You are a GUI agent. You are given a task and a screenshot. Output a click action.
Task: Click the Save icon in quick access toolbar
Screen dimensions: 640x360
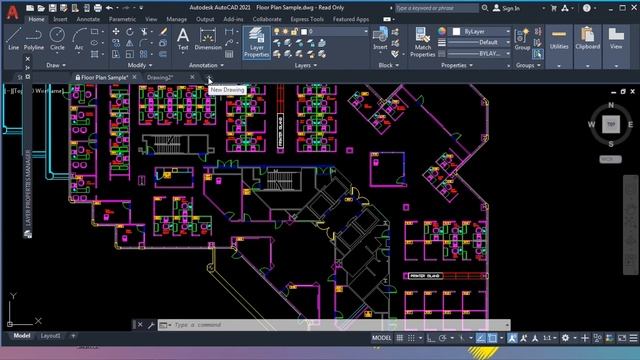click(x=52, y=8)
